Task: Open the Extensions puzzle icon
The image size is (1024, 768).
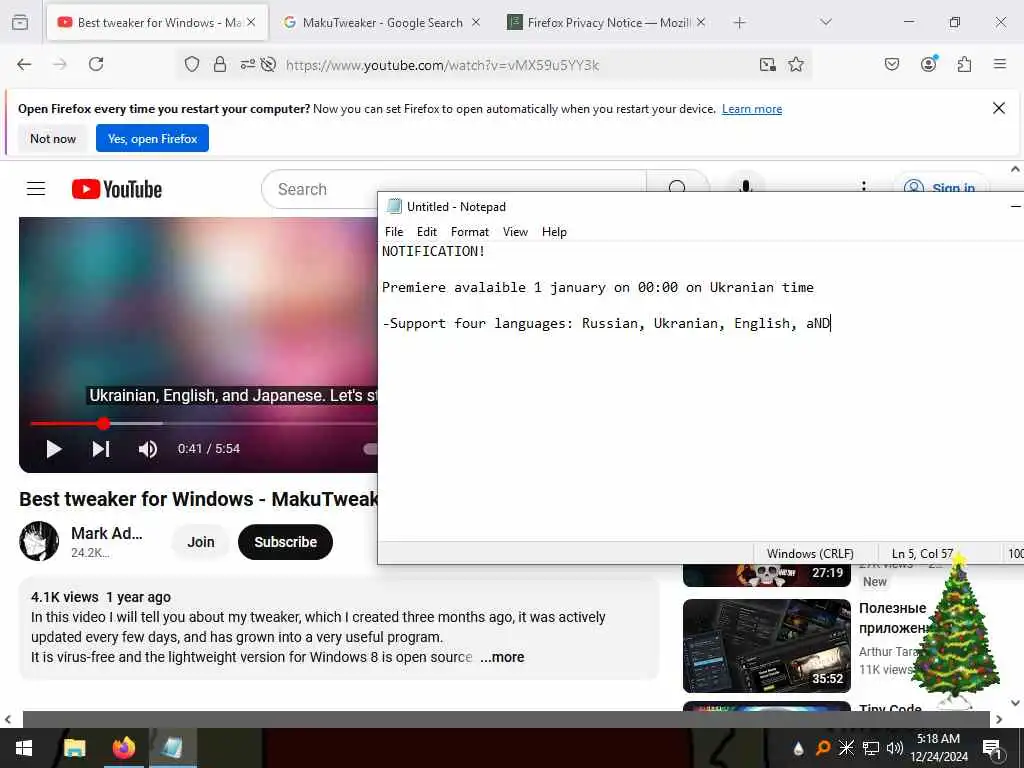Action: coord(964,64)
